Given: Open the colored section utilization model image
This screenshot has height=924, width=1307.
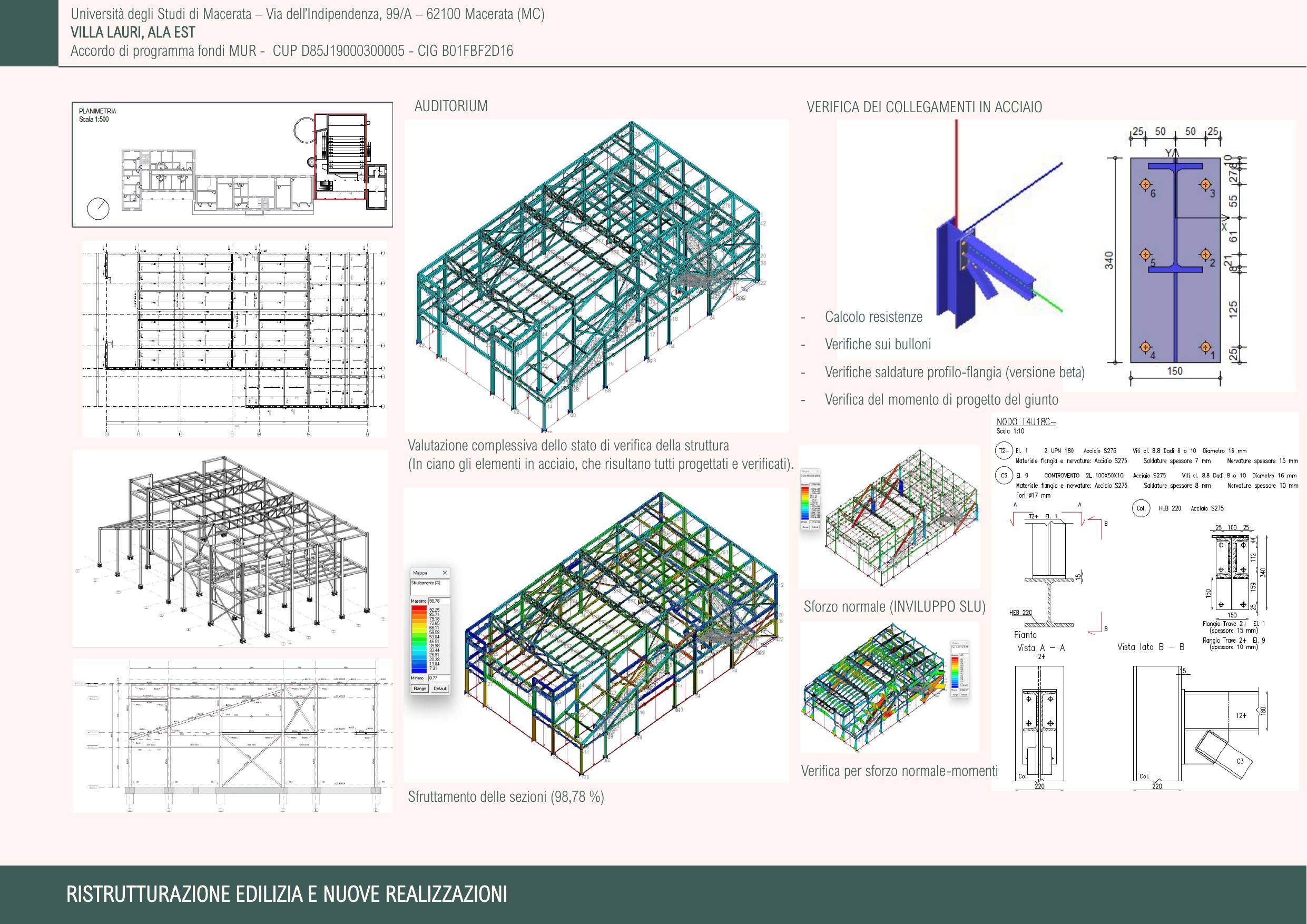Looking at the screenshot, I should point(596,635).
